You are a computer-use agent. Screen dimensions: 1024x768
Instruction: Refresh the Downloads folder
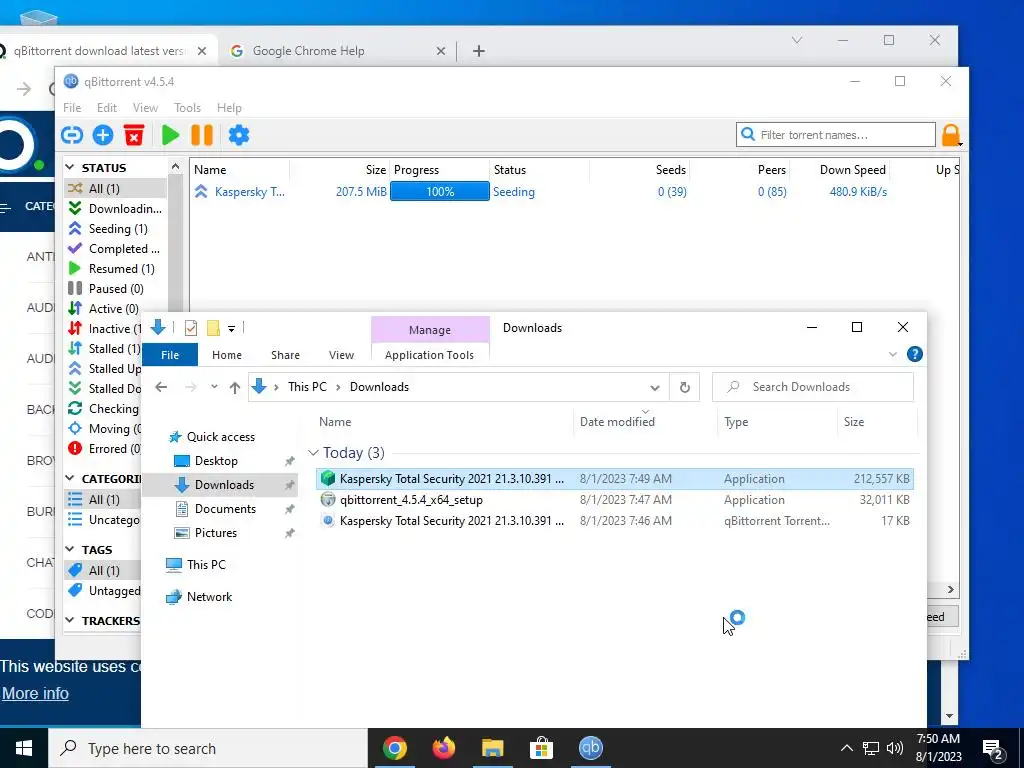click(x=684, y=387)
